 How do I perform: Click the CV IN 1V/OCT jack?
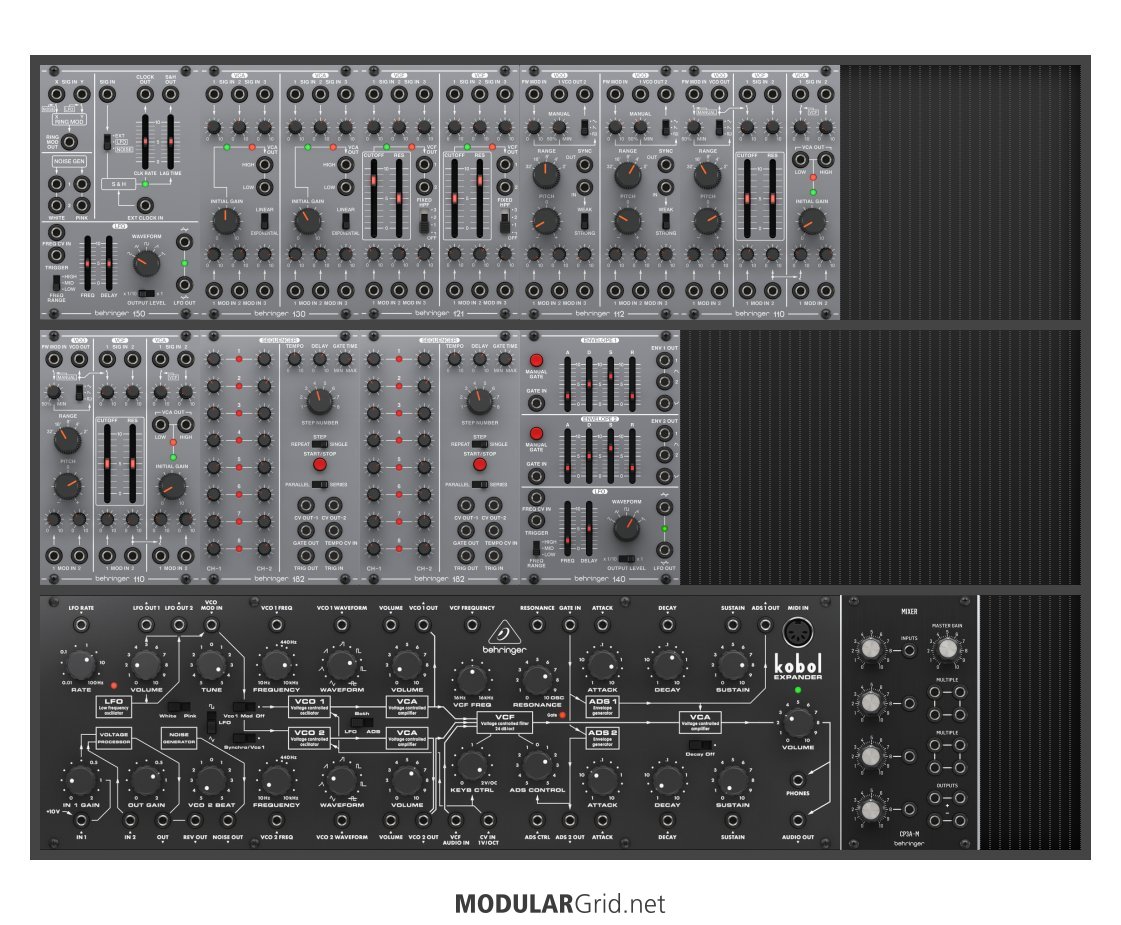pyautogui.click(x=488, y=821)
